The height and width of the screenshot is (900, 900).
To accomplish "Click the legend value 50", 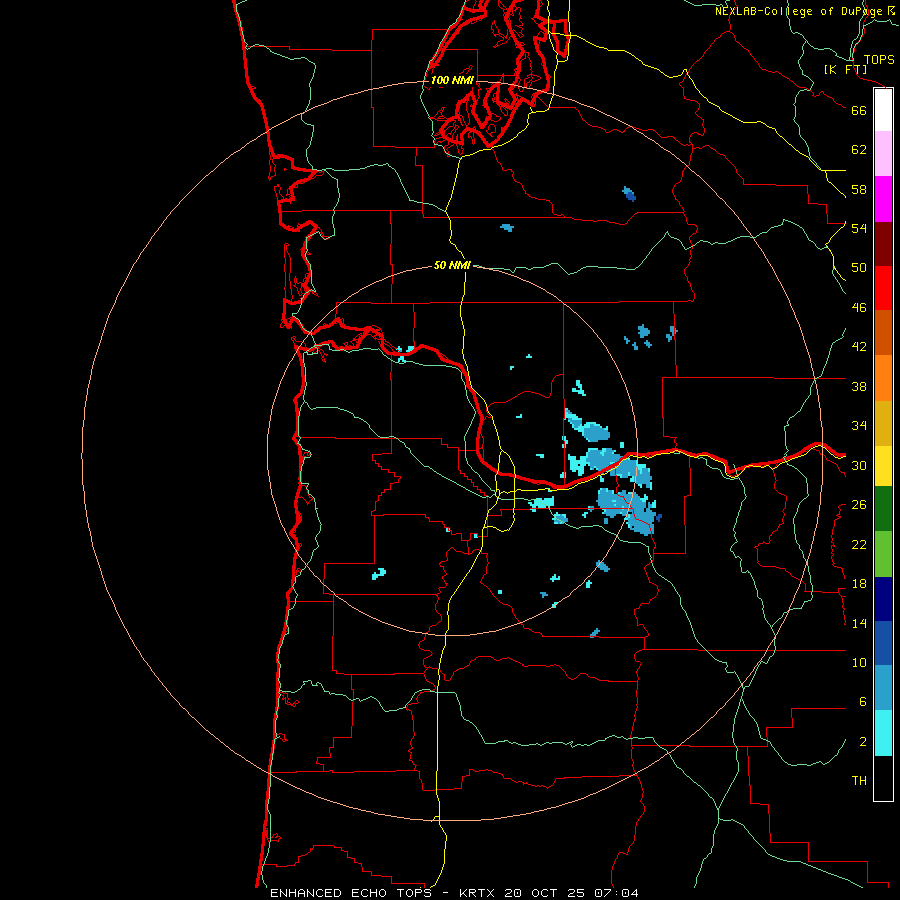I will 859,268.
